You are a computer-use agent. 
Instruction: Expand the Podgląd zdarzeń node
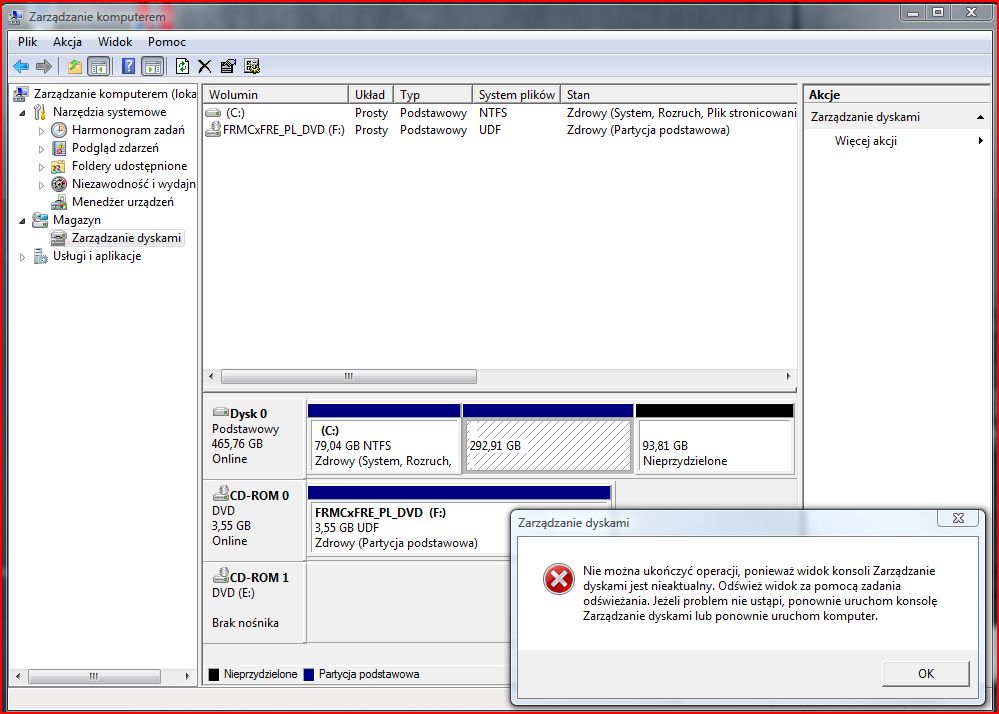point(41,148)
